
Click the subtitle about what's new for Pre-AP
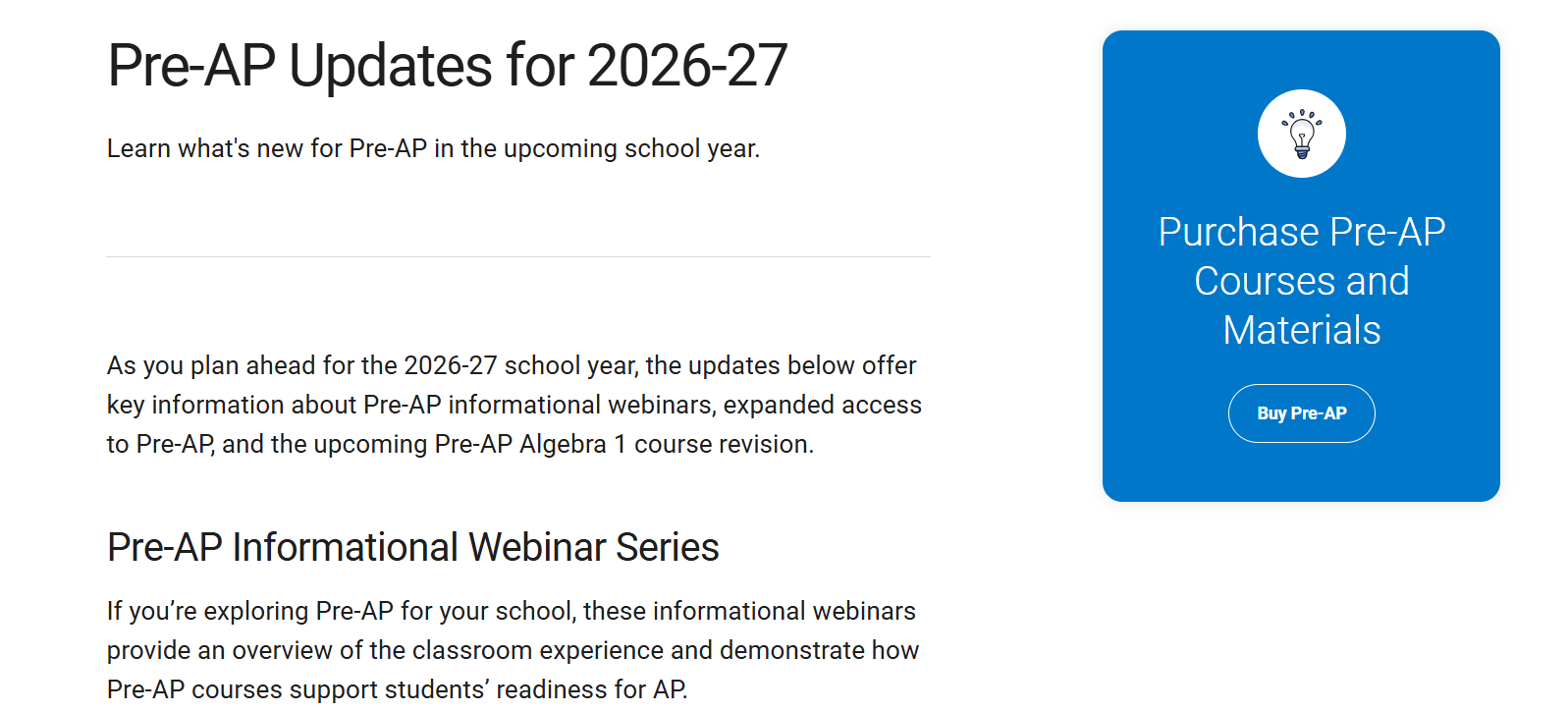[x=433, y=148]
